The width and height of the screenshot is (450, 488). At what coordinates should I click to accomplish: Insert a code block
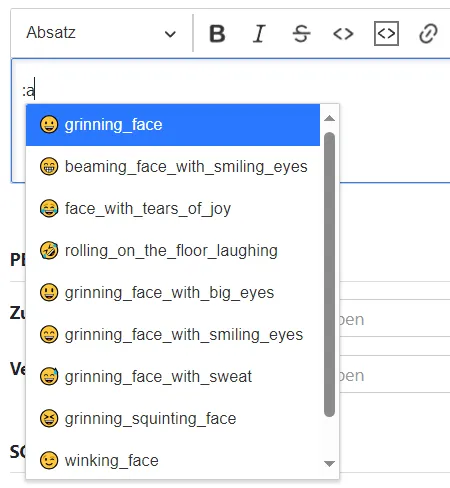tap(386, 33)
